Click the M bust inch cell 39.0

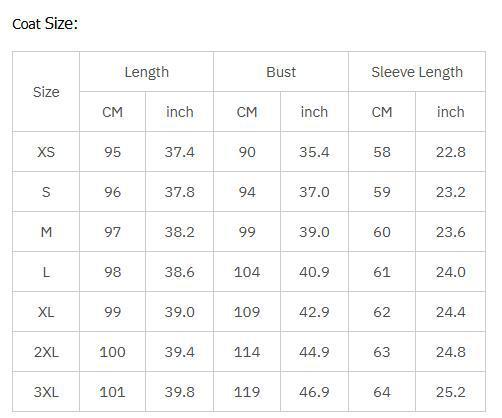(x=314, y=232)
